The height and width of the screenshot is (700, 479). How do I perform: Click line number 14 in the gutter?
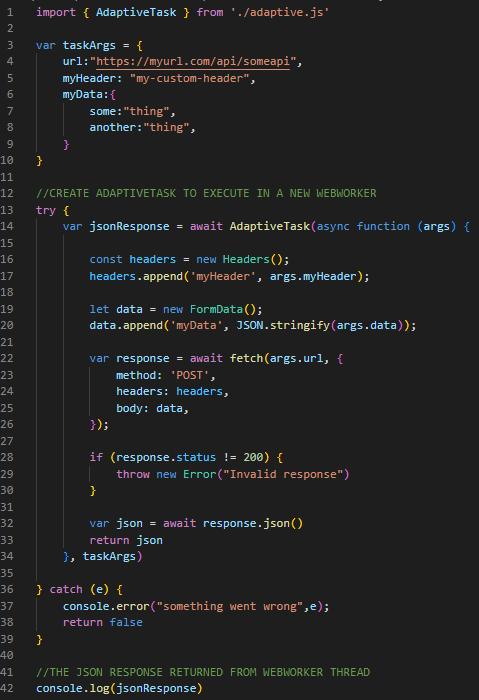point(7,226)
